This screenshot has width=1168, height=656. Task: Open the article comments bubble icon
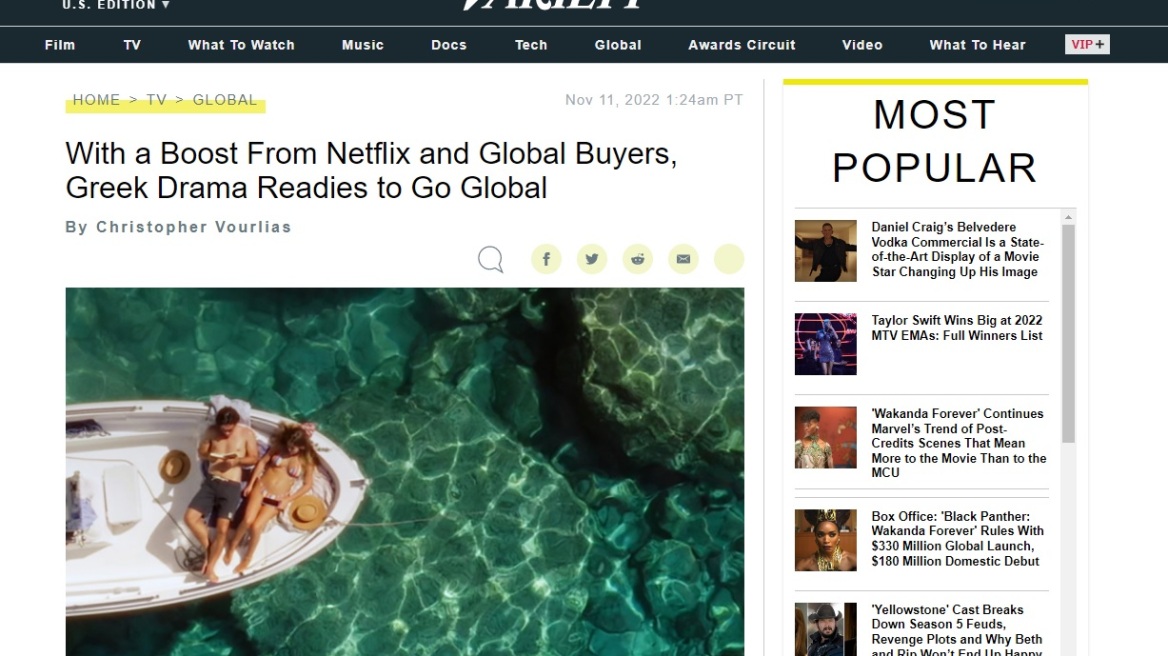[x=490, y=259]
